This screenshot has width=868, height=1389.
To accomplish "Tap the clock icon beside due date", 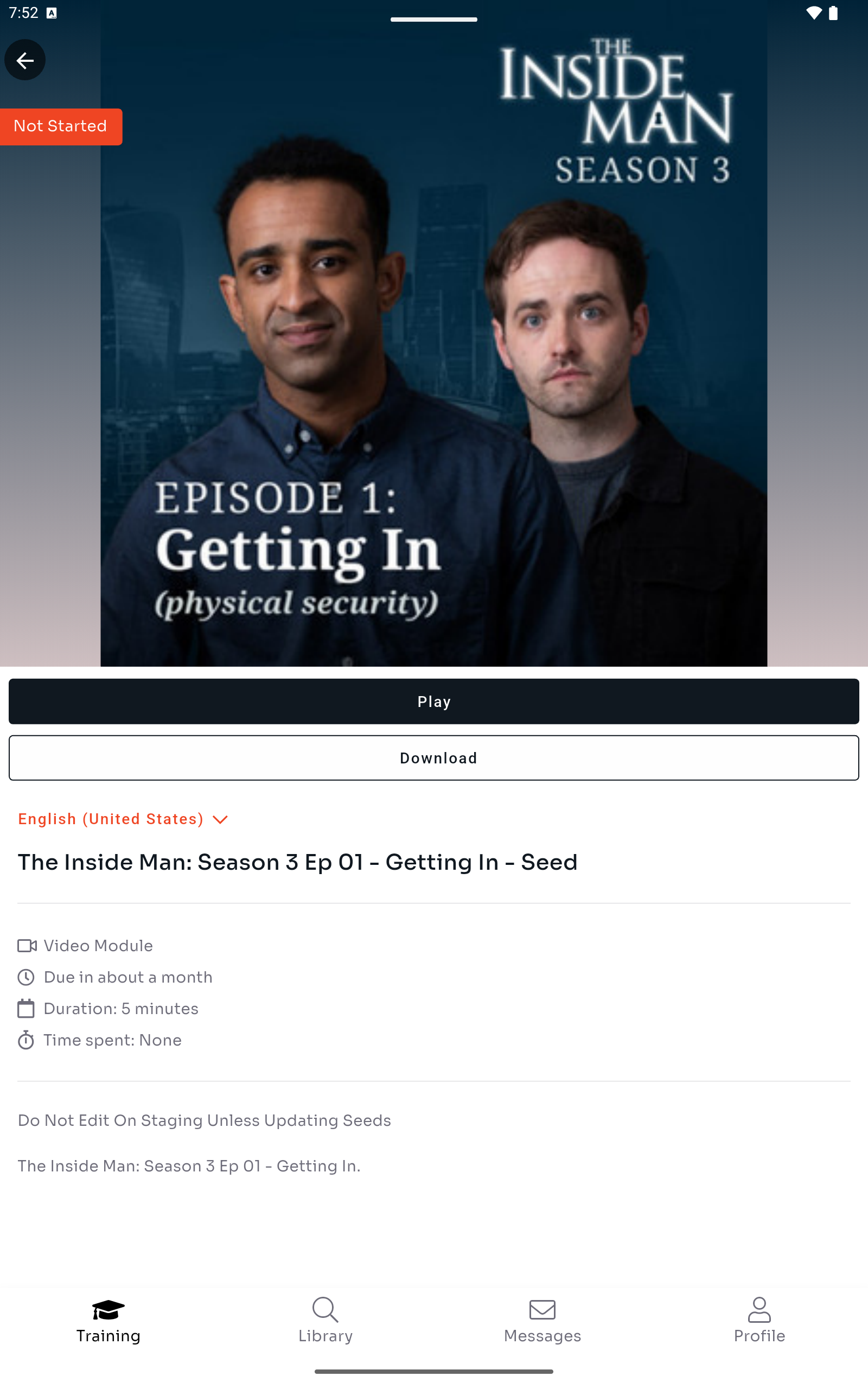I will [x=26, y=977].
